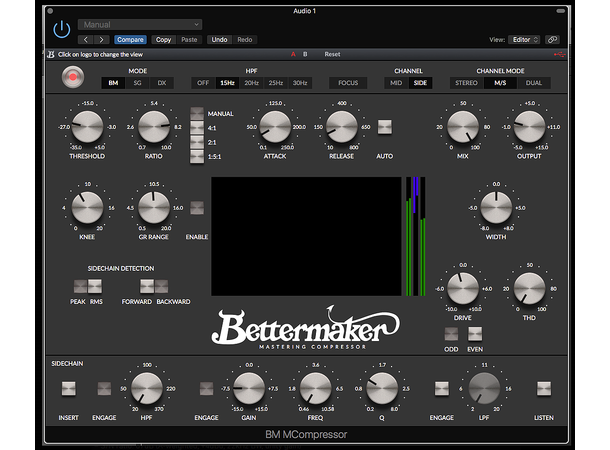610x450 pixels.
Task: Select BM mode
Action: [113, 83]
